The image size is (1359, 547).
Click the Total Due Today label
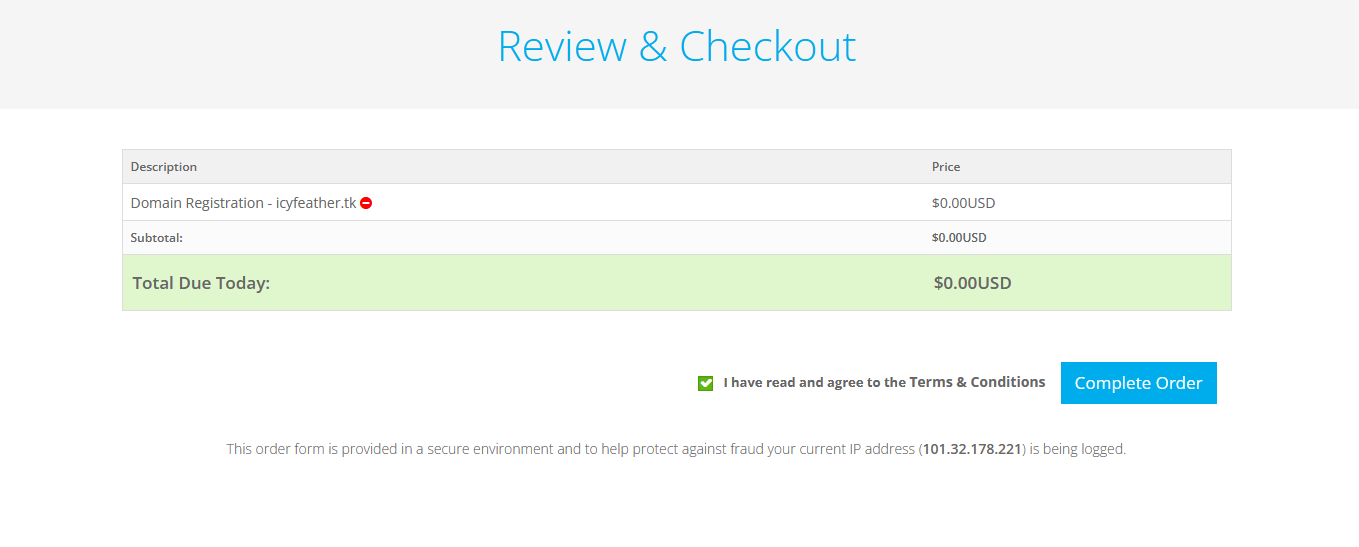[201, 283]
